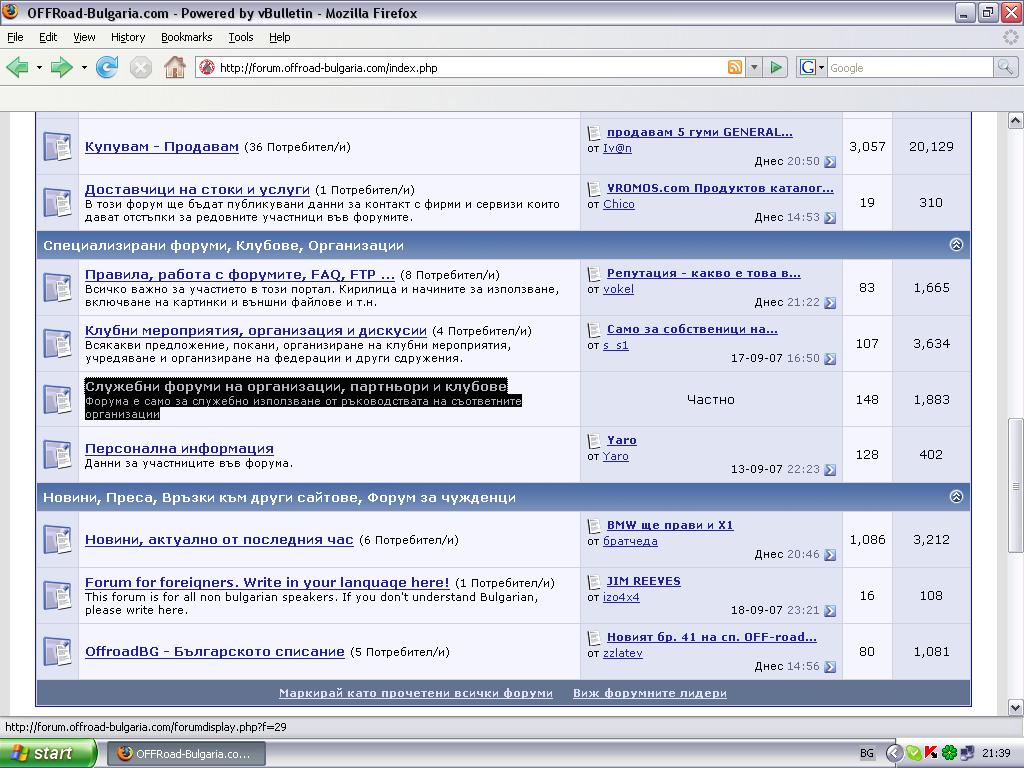Open the Tools menu
Image resolution: width=1024 pixels, height=768 pixels.
click(x=240, y=37)
